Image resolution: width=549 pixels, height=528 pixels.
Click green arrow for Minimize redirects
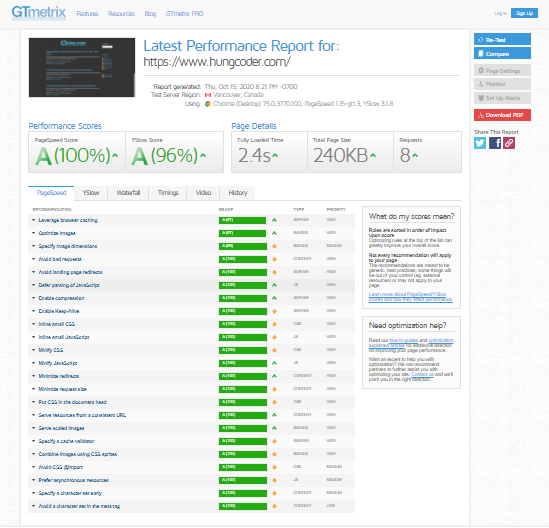point(274,376)
